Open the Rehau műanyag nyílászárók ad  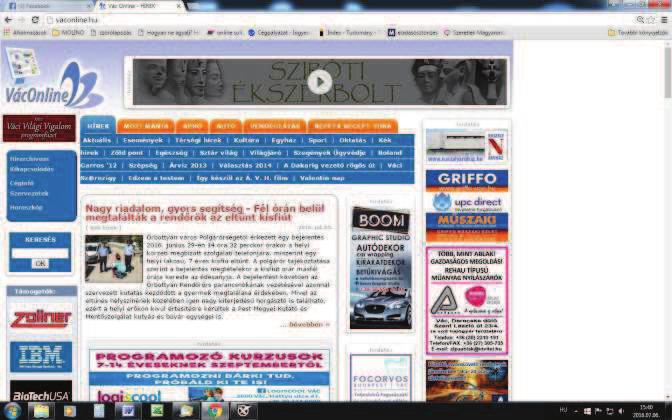pyautogui.click(x=467, y=300)
